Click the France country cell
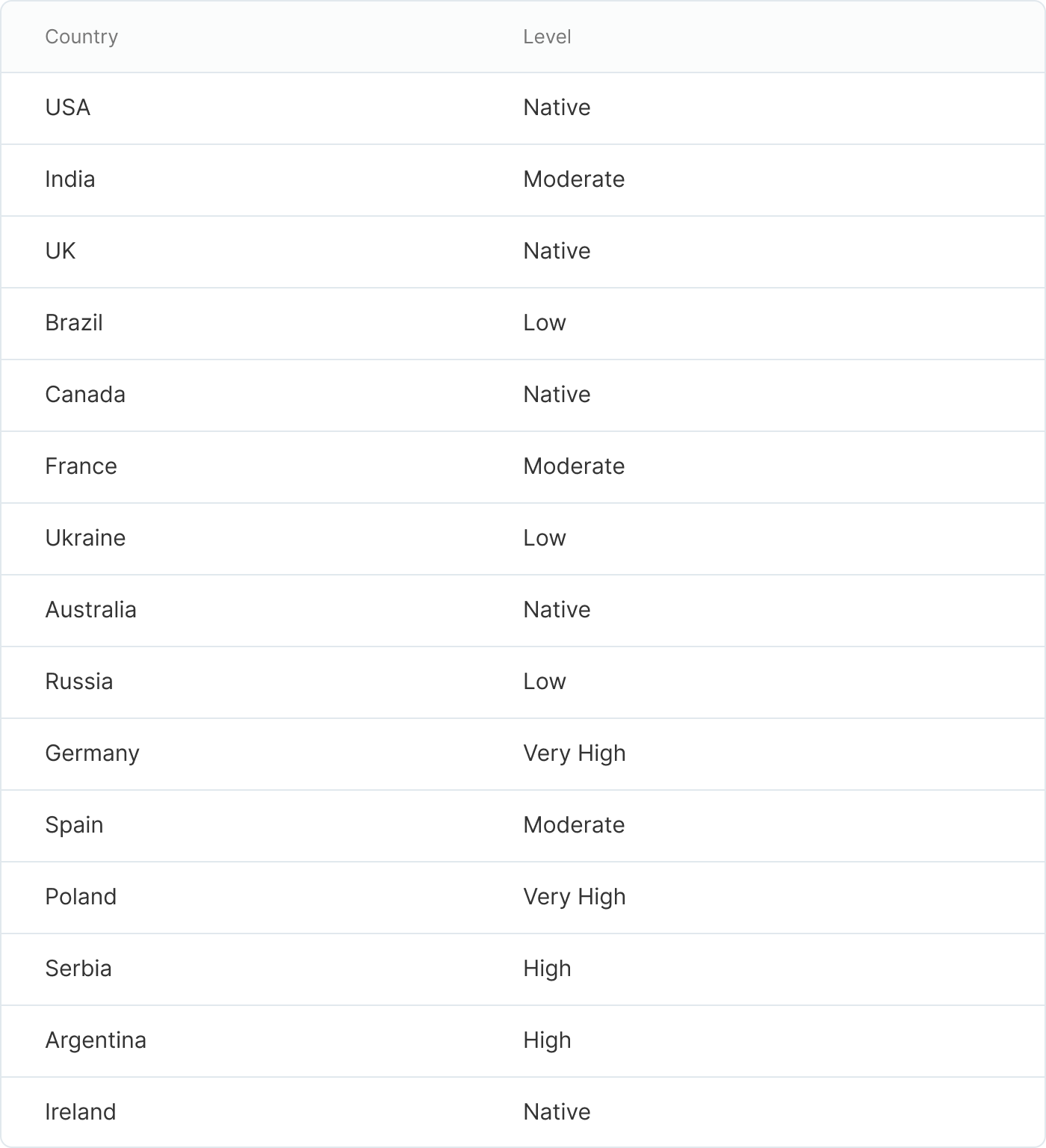Screen dimensions: 1046x1148 [81, 466]
